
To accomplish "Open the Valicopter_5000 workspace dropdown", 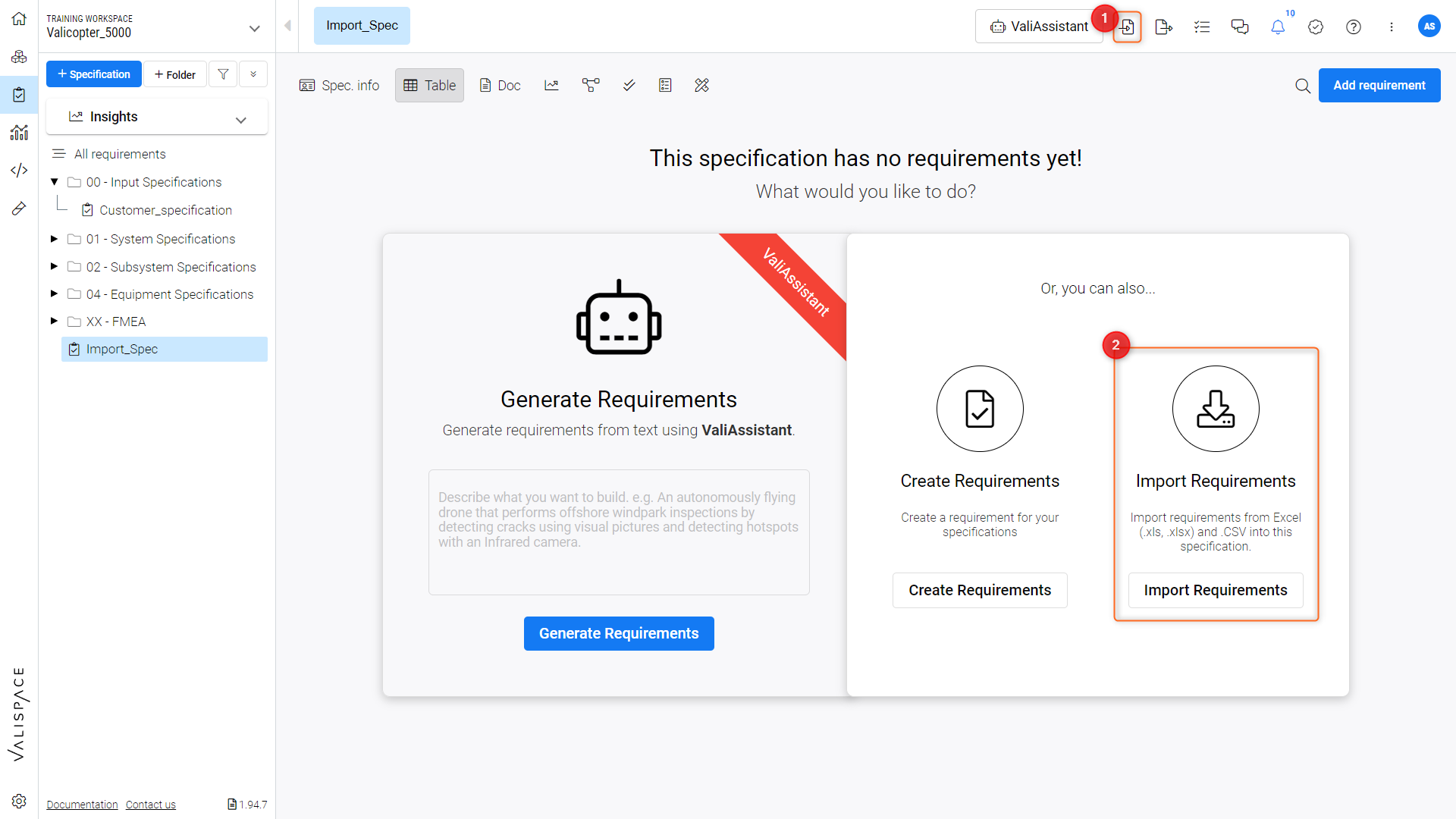I will coord(255,29).
